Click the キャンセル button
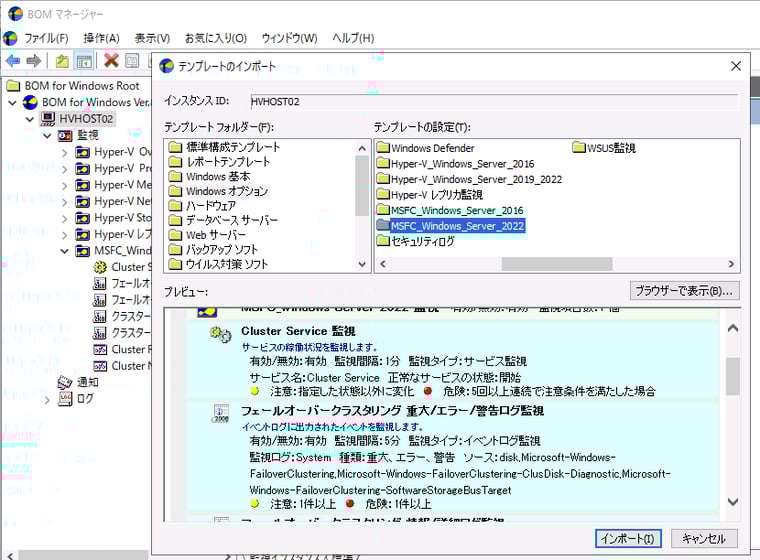This screenshot has width=760, height=560. [x=704, y=538]
